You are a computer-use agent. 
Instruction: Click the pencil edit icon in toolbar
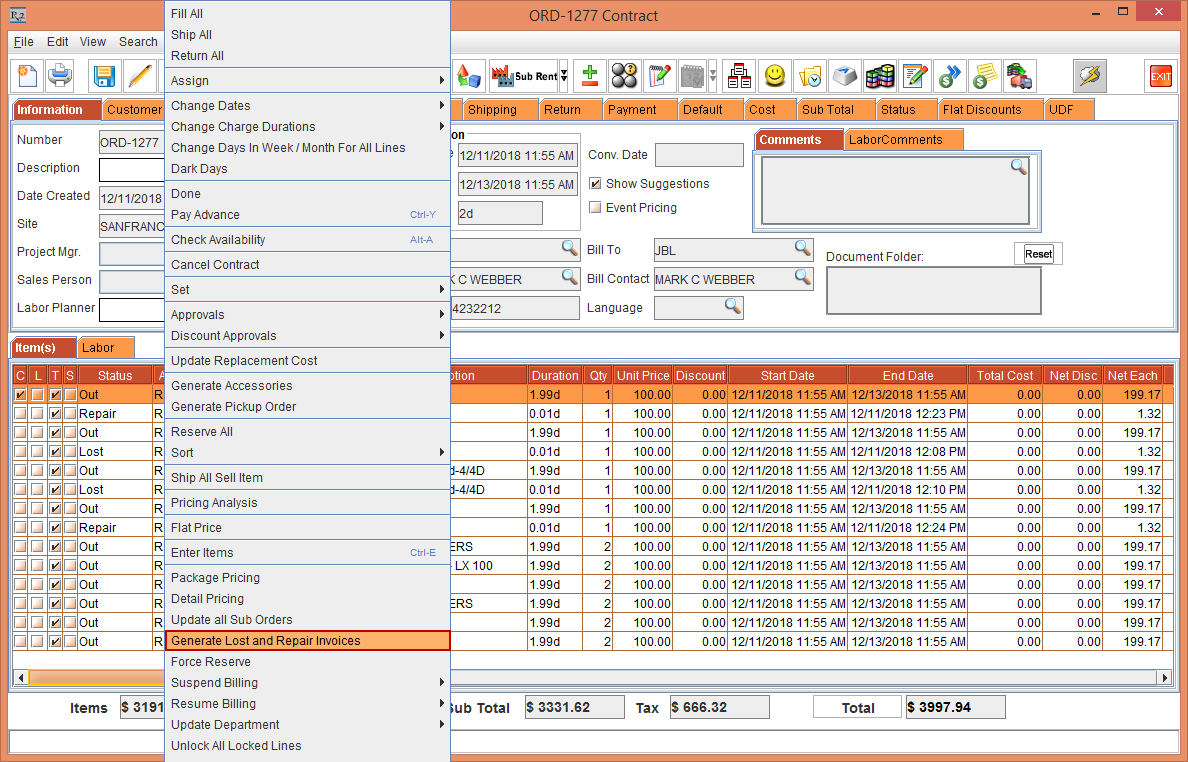139,76
